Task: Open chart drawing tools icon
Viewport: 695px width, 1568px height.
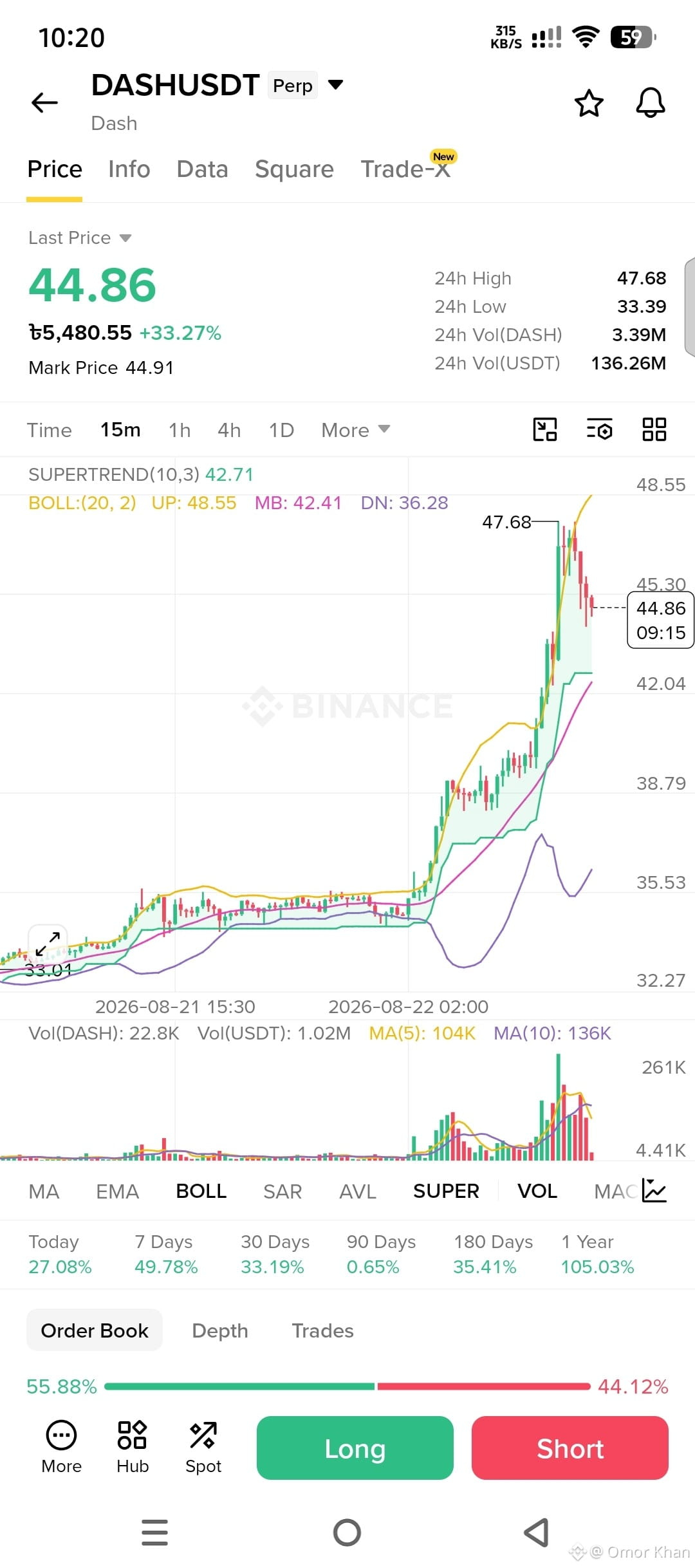Action: [545, 429]
